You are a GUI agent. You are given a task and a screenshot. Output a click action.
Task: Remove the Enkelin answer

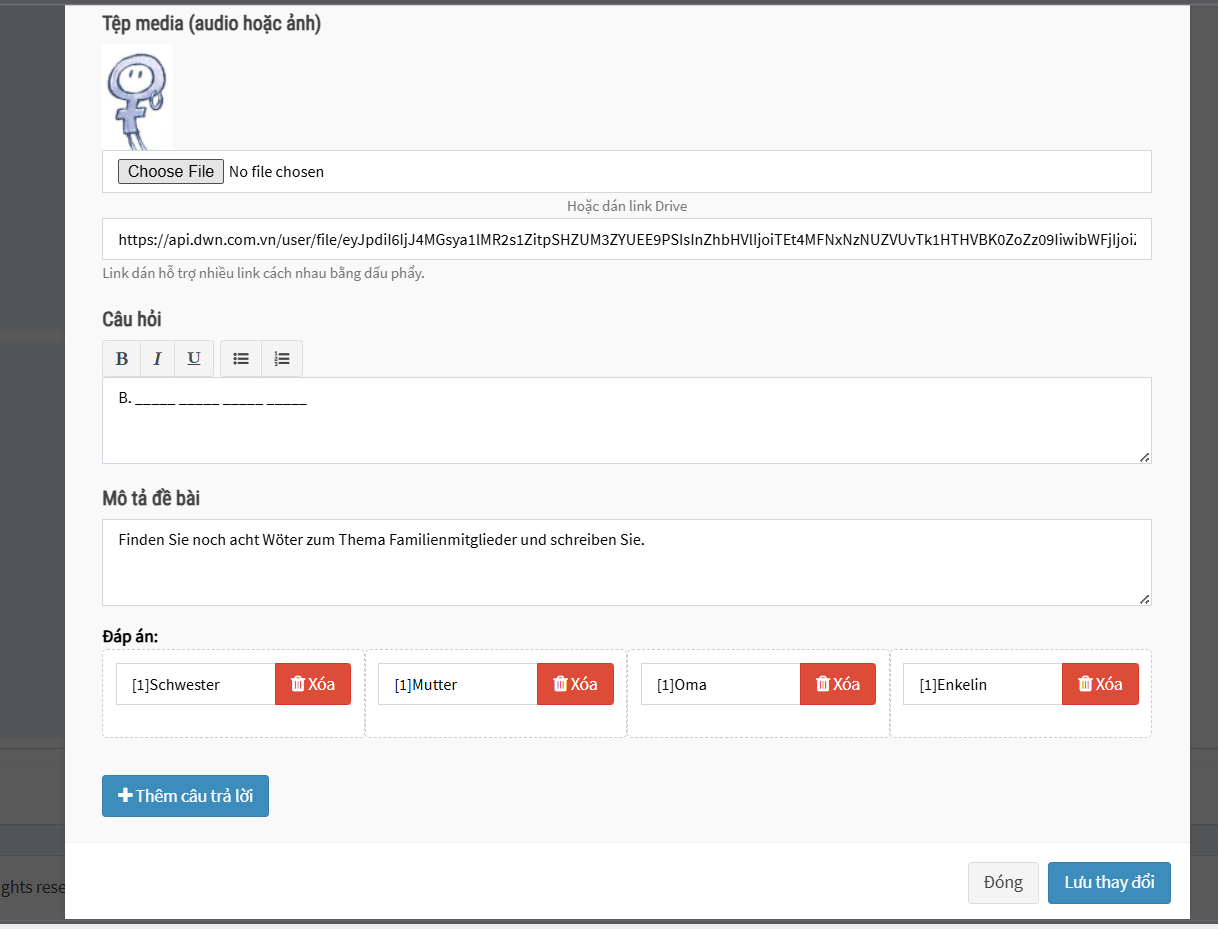(1100, 684)
